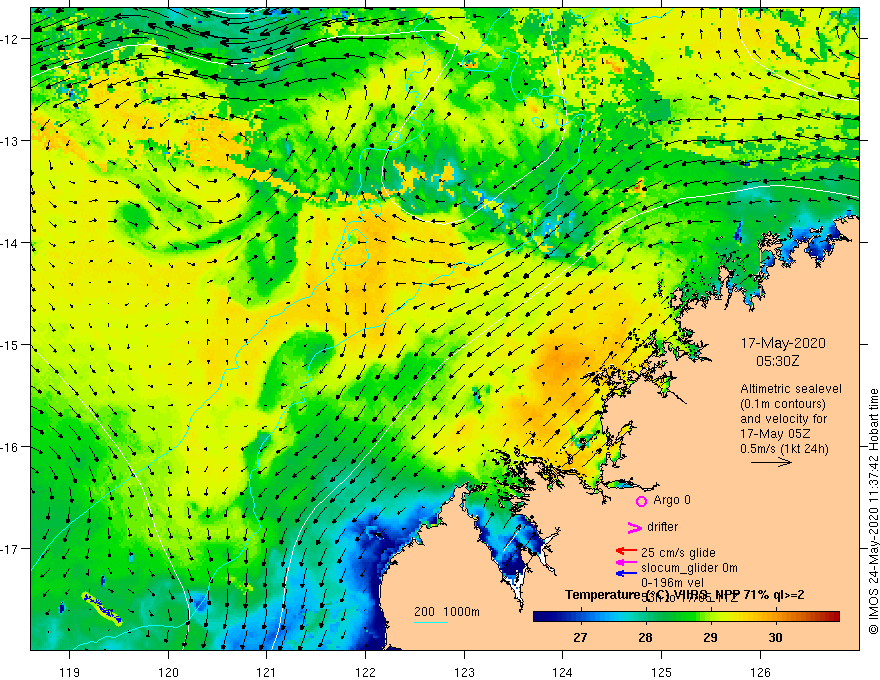Click the '17-May 05Z' text line
This screenshot has width=880, height=680.
coord(775,434)
